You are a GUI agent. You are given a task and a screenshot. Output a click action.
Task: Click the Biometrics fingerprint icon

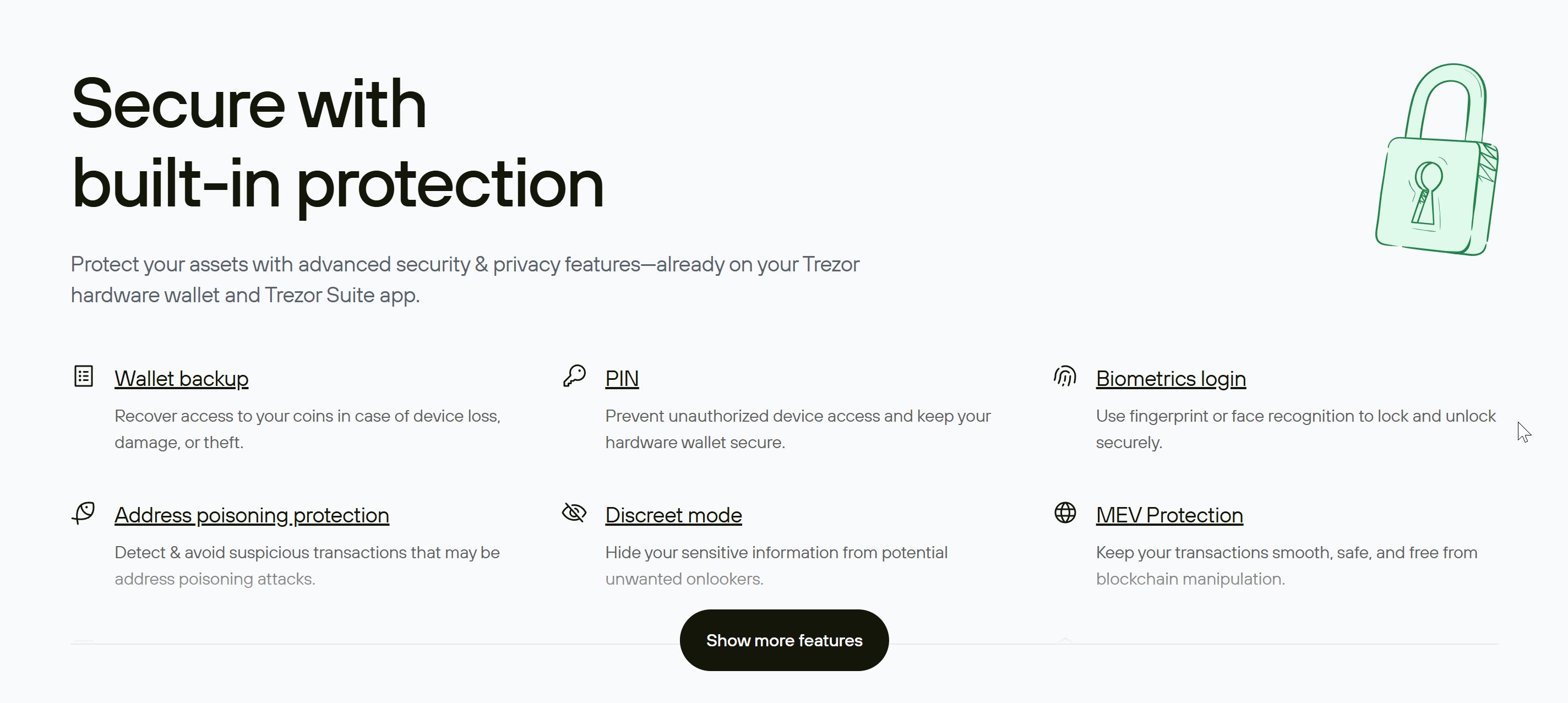click(1065, 376)
